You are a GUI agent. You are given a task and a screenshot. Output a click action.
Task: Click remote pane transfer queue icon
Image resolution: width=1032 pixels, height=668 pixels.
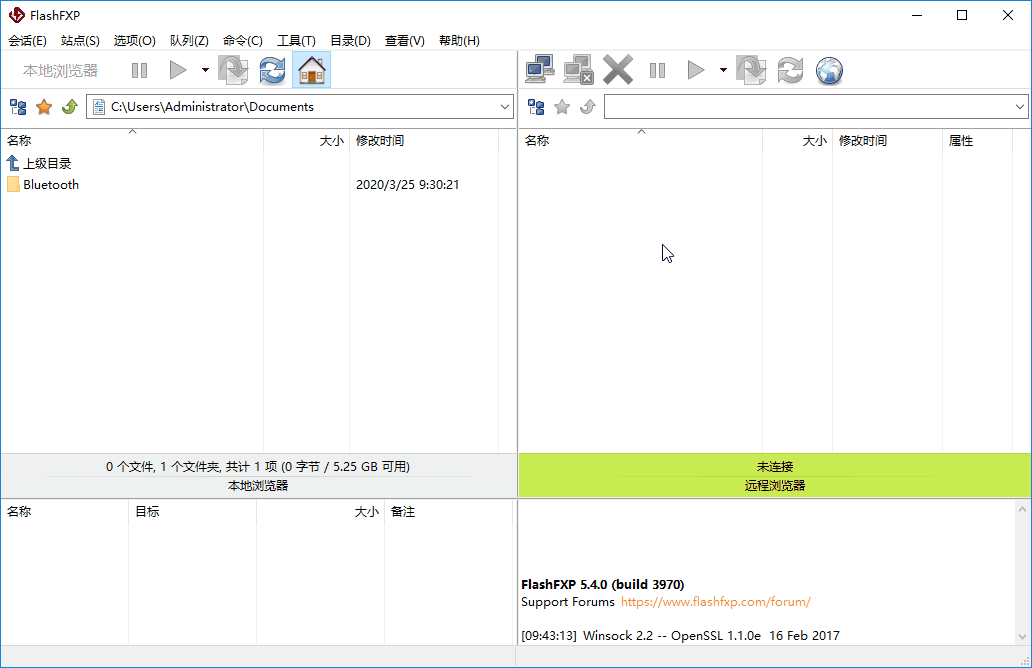[751, 70]
